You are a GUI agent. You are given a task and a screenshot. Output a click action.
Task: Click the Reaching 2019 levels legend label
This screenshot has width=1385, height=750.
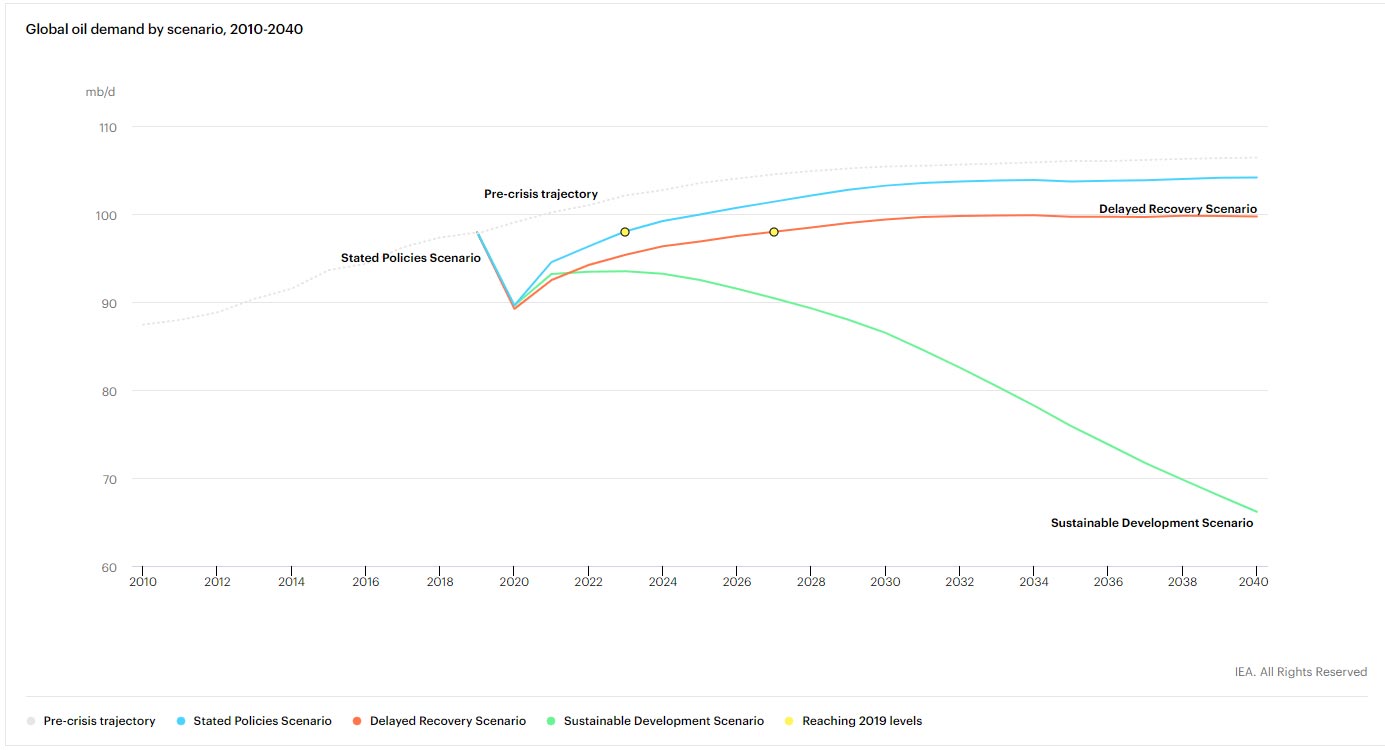pyautogui.click(x=861, y=720)
